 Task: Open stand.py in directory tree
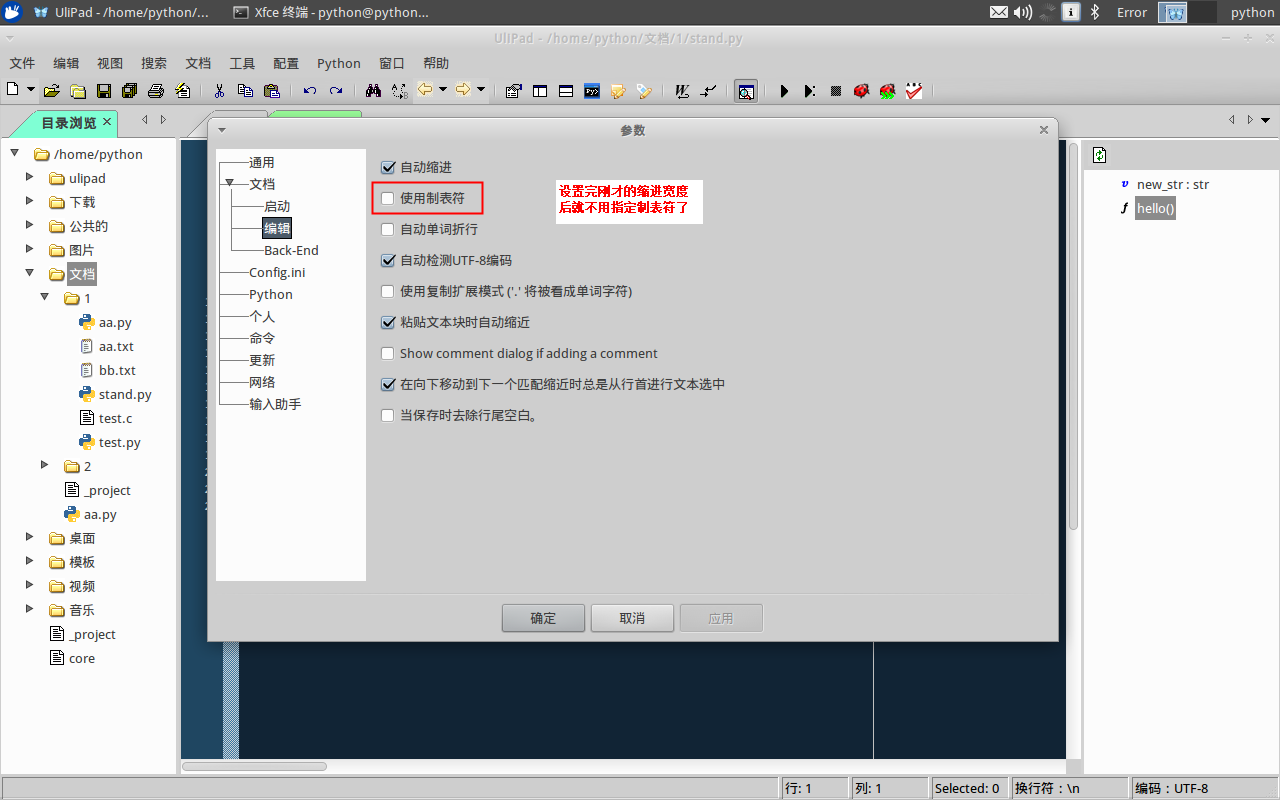pyautogui.click(x=125, y=394)
